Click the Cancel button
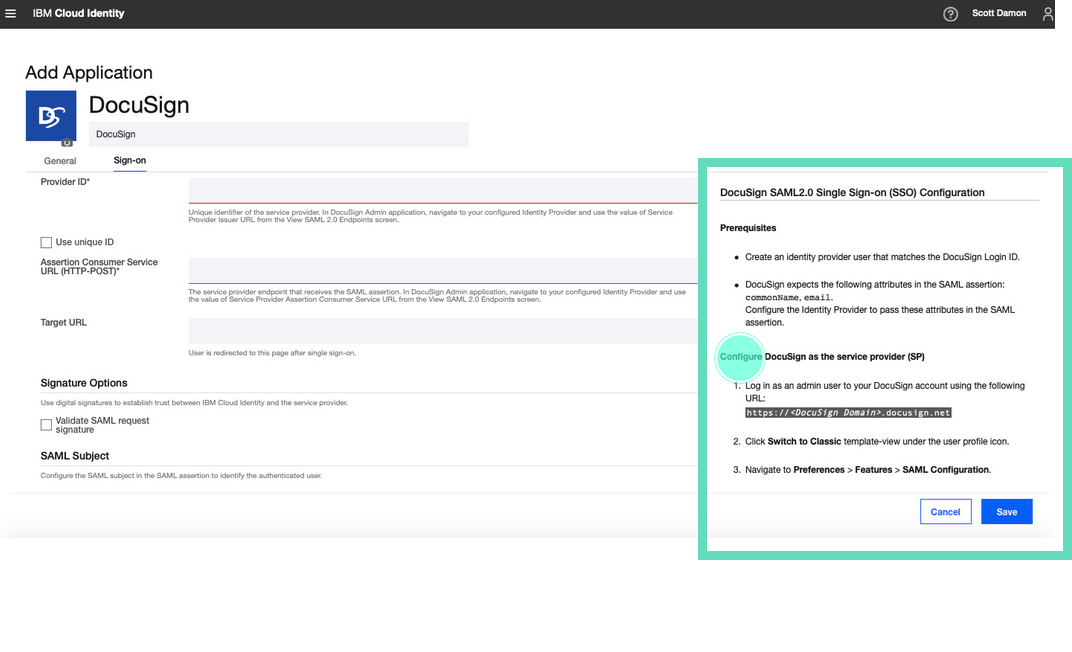 tap(946, 512)
